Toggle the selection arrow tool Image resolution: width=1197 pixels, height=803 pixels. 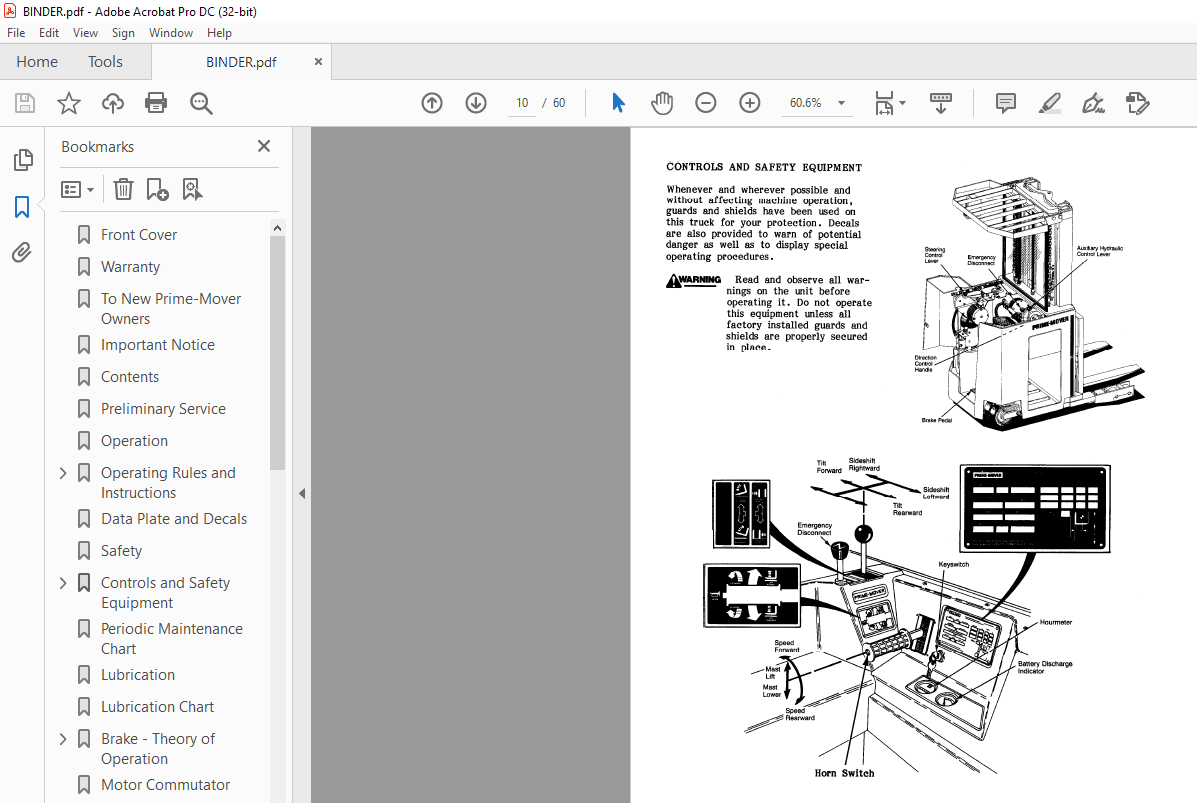coord(618,102)
